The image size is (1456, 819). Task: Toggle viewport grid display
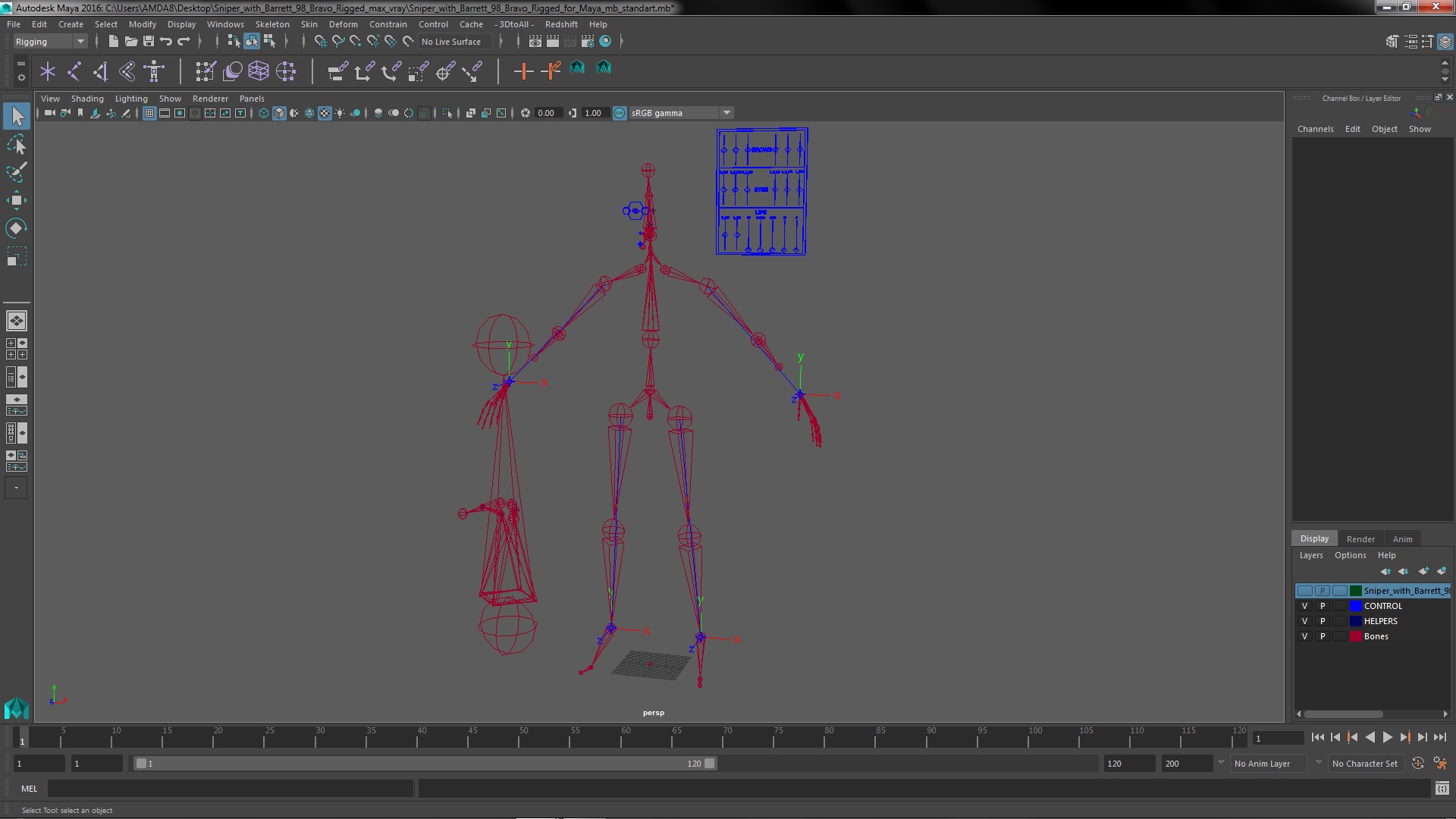coord(149,113)
